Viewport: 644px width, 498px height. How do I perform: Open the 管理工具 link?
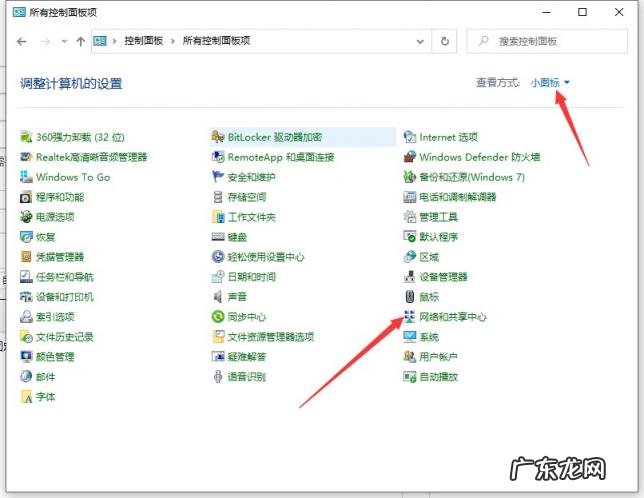(438, 217)
